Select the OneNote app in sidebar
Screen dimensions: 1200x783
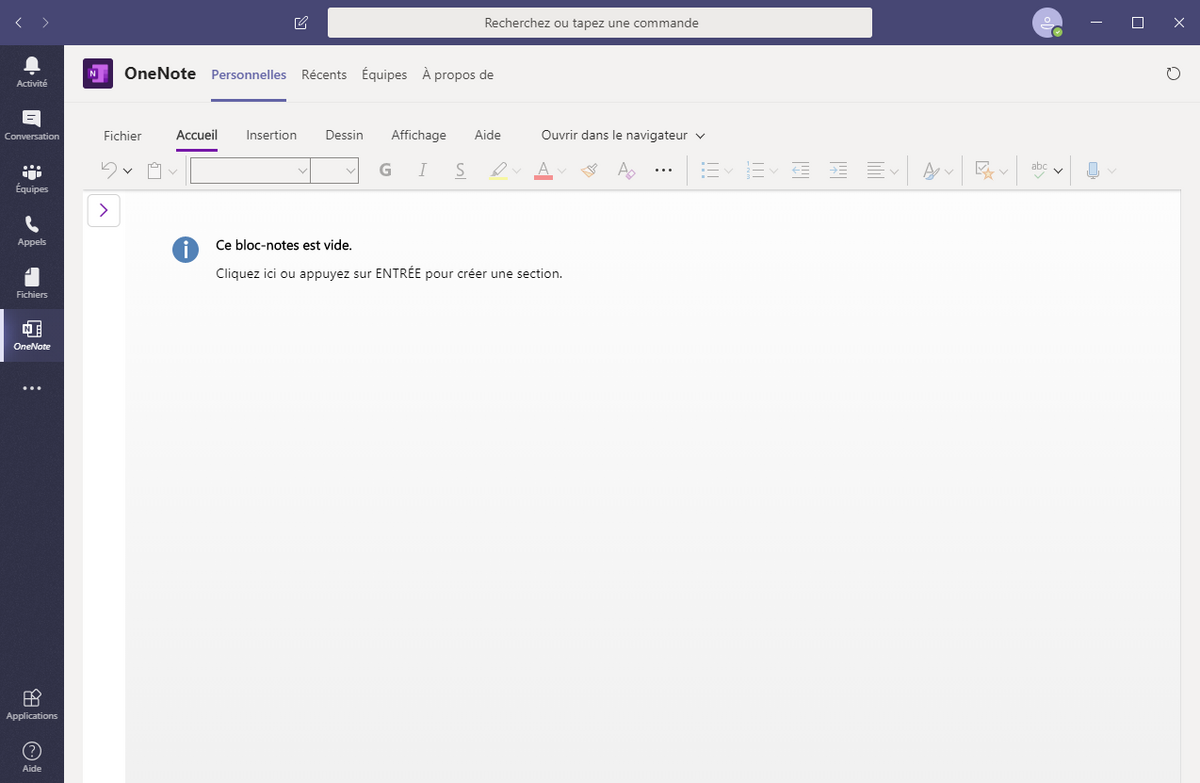32,336
